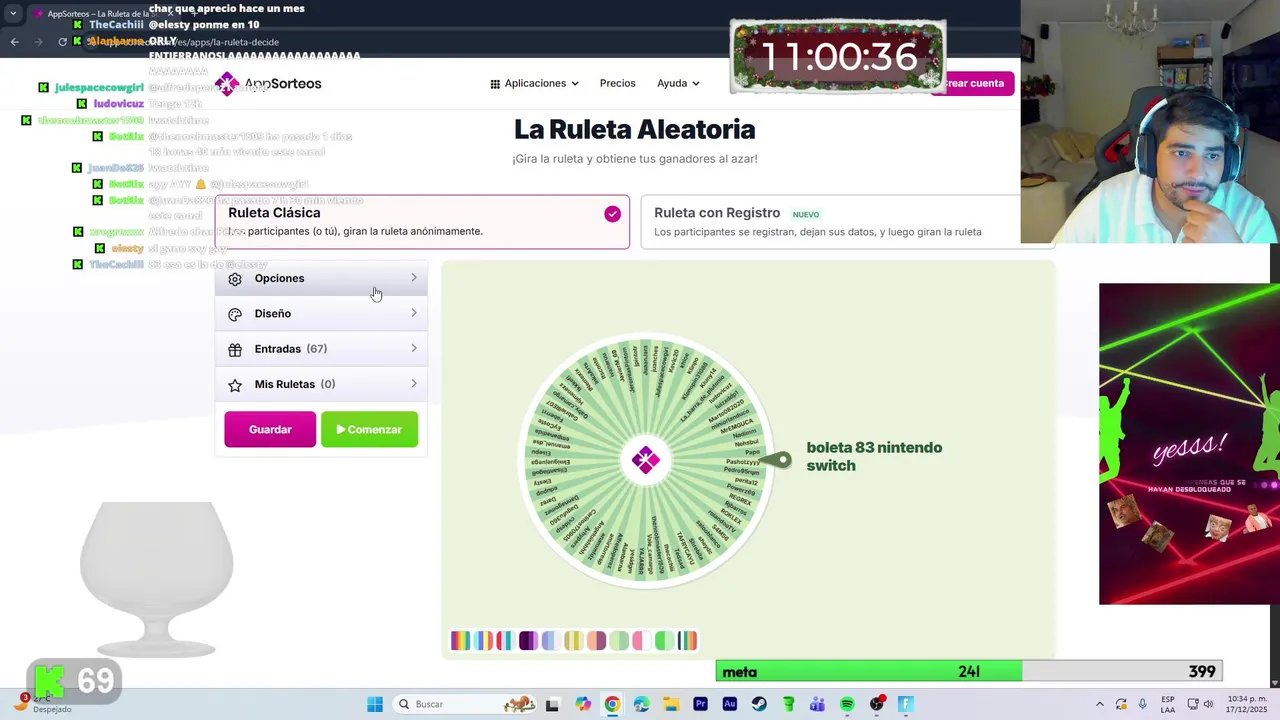This screenshot has height=720, width=1280.
Task: Pick the dark purple palette swatch
Action: 529,641
